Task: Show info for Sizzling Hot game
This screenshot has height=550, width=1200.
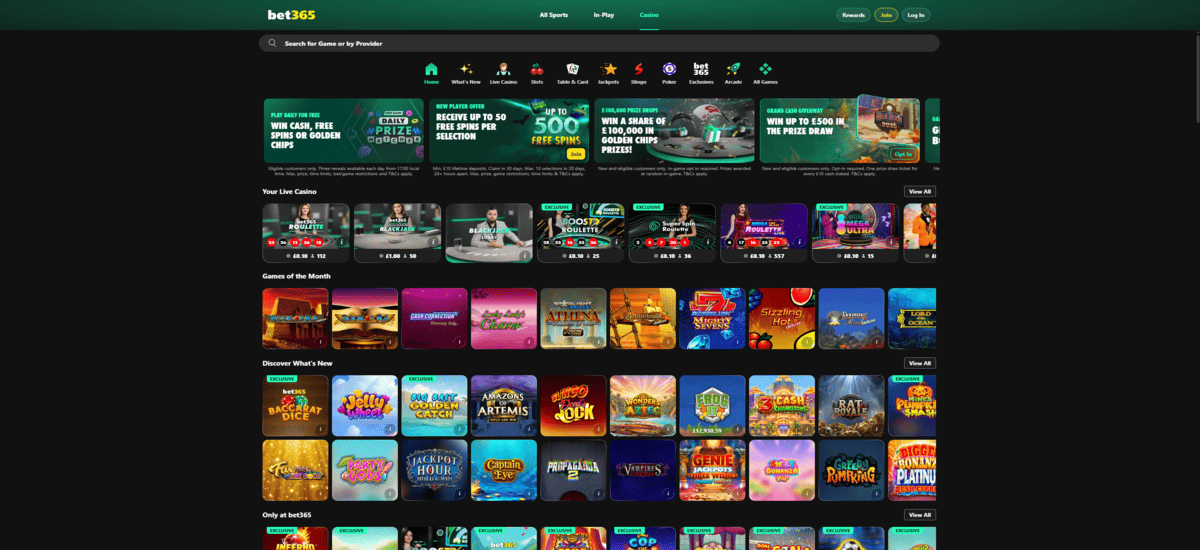Action: 808,341
